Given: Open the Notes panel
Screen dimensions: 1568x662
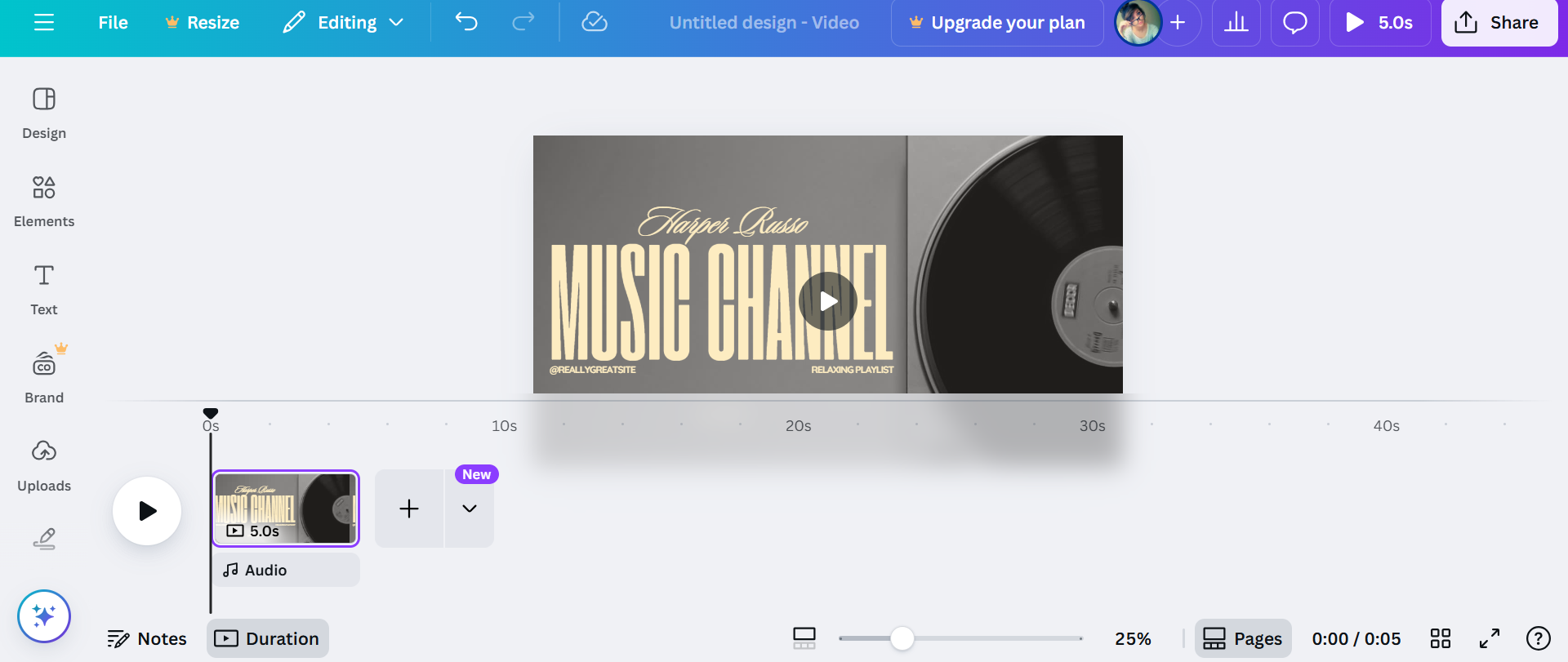Looking at the screenshot, I should point(147,638).
